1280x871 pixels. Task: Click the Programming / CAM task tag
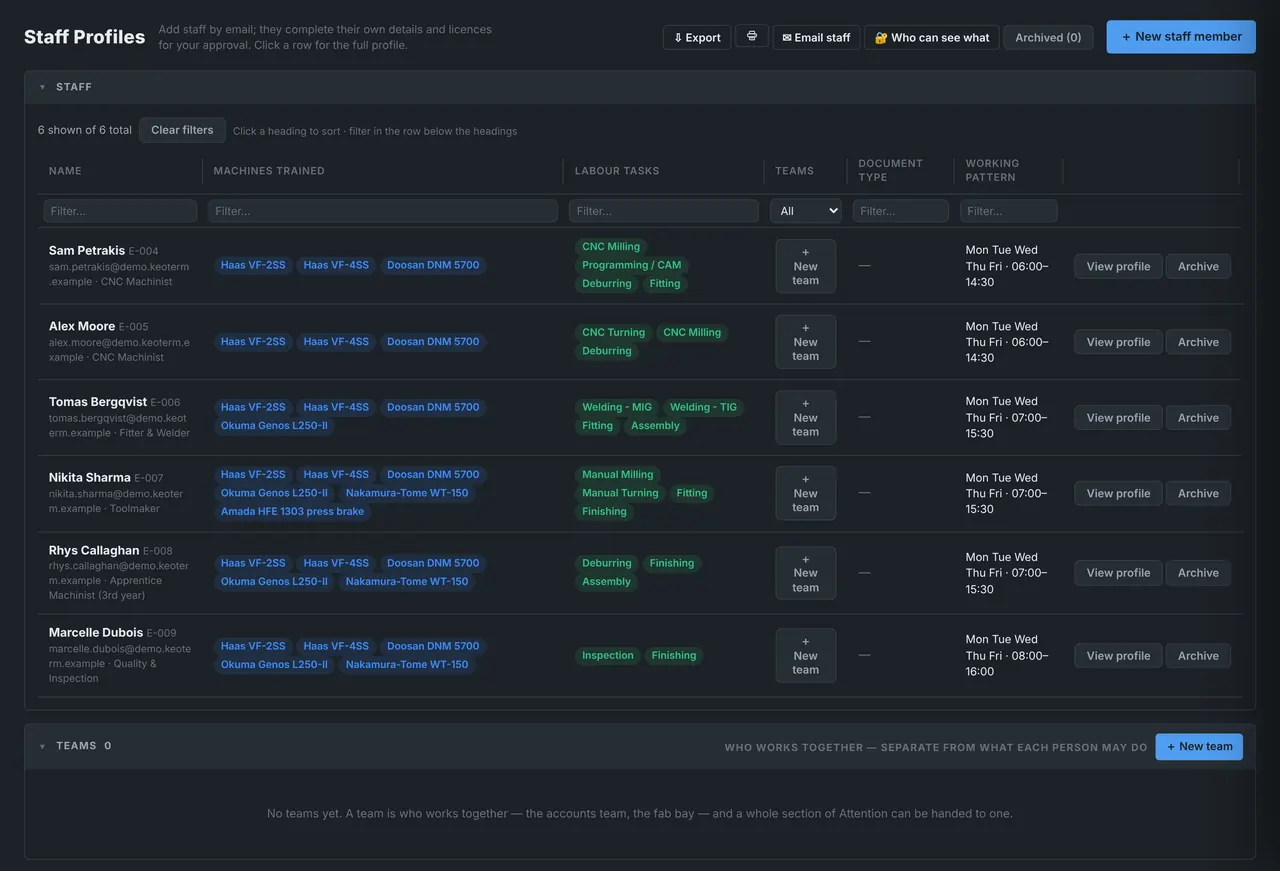click(631, 265)
